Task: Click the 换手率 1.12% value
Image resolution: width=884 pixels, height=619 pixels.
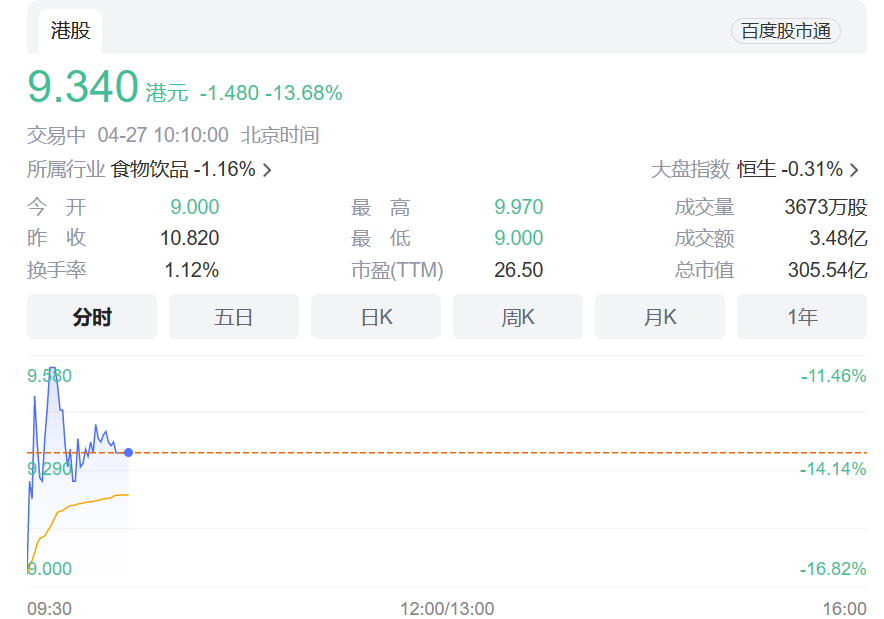Action: (x=191, y=270)
